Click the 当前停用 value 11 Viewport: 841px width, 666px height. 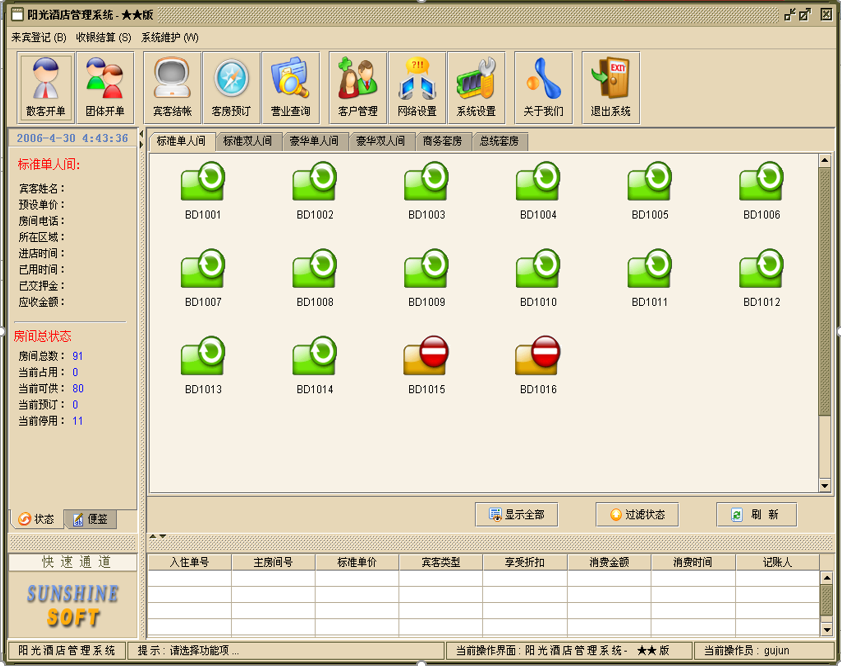(x=78, y=421)
